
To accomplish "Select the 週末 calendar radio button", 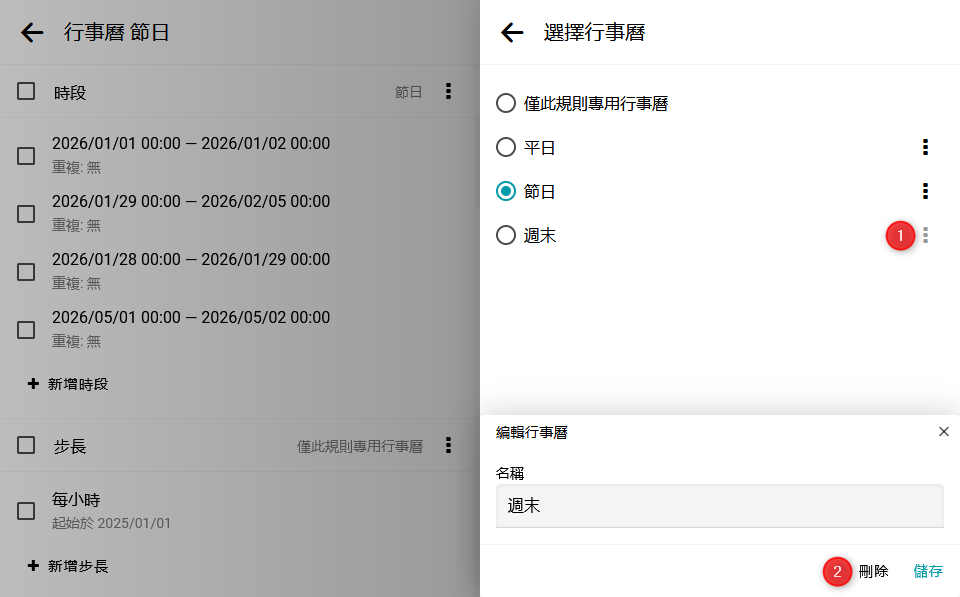I will 506,235.
